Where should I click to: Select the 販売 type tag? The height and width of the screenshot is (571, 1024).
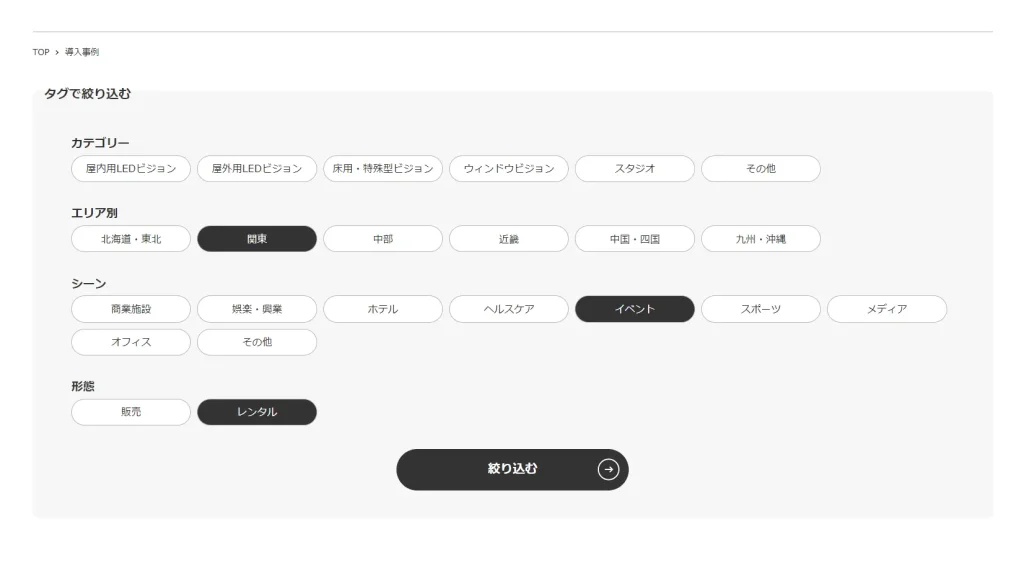[131, 412]
